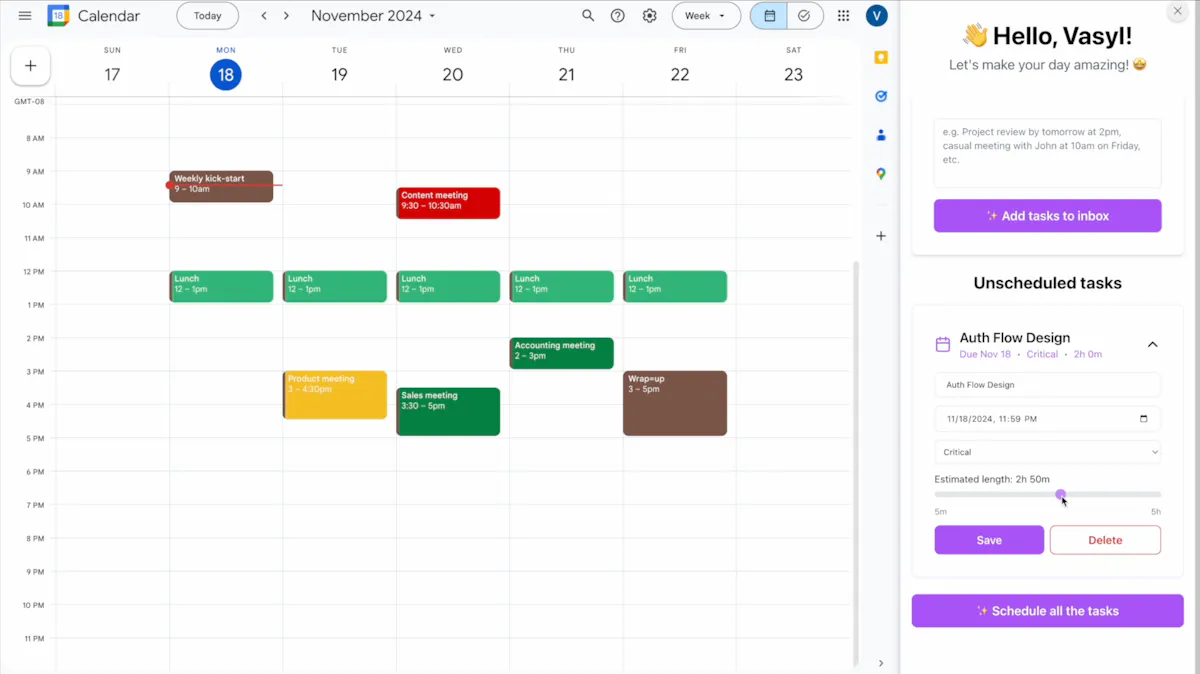Collapse the Auth Flow Design task
The height and width of the screenshot is (674, 1200).
(x=1152, y=345)
